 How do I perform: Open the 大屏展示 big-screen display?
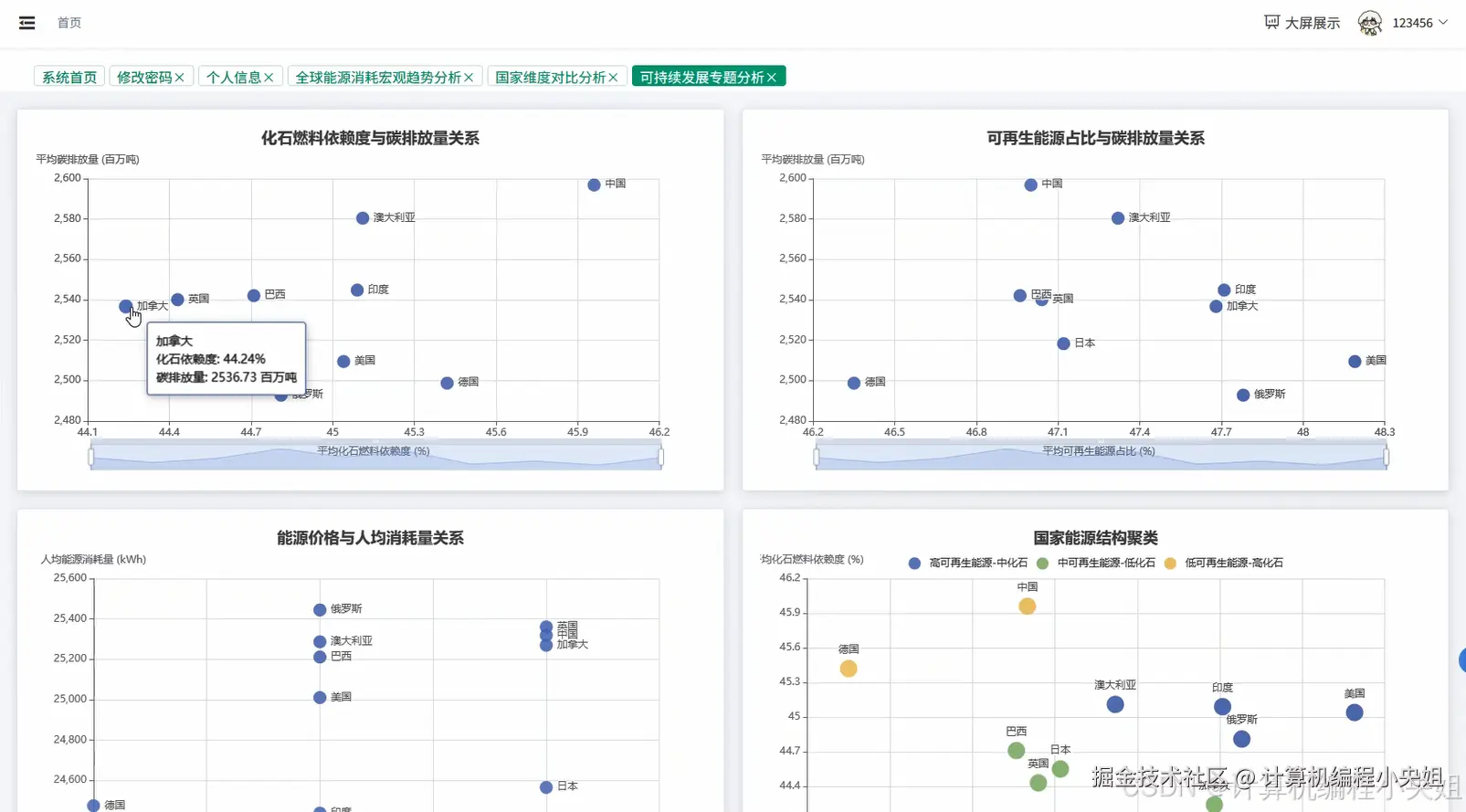click(1302, 23)
